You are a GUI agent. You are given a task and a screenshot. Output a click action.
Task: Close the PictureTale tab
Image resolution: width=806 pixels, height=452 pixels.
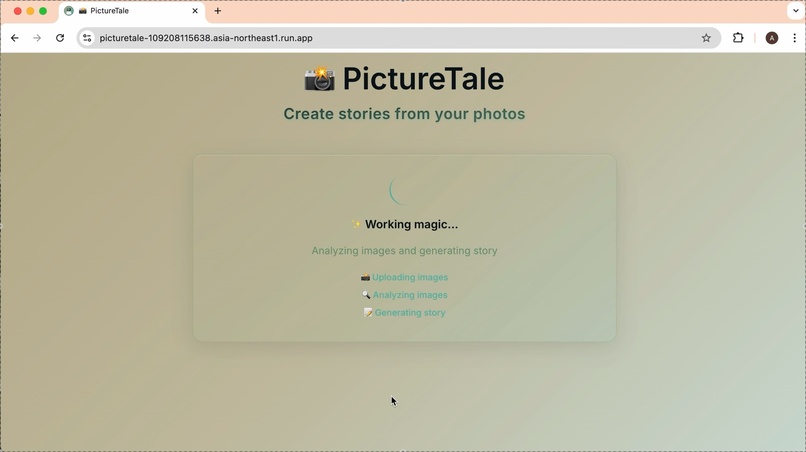click(195, 11)
